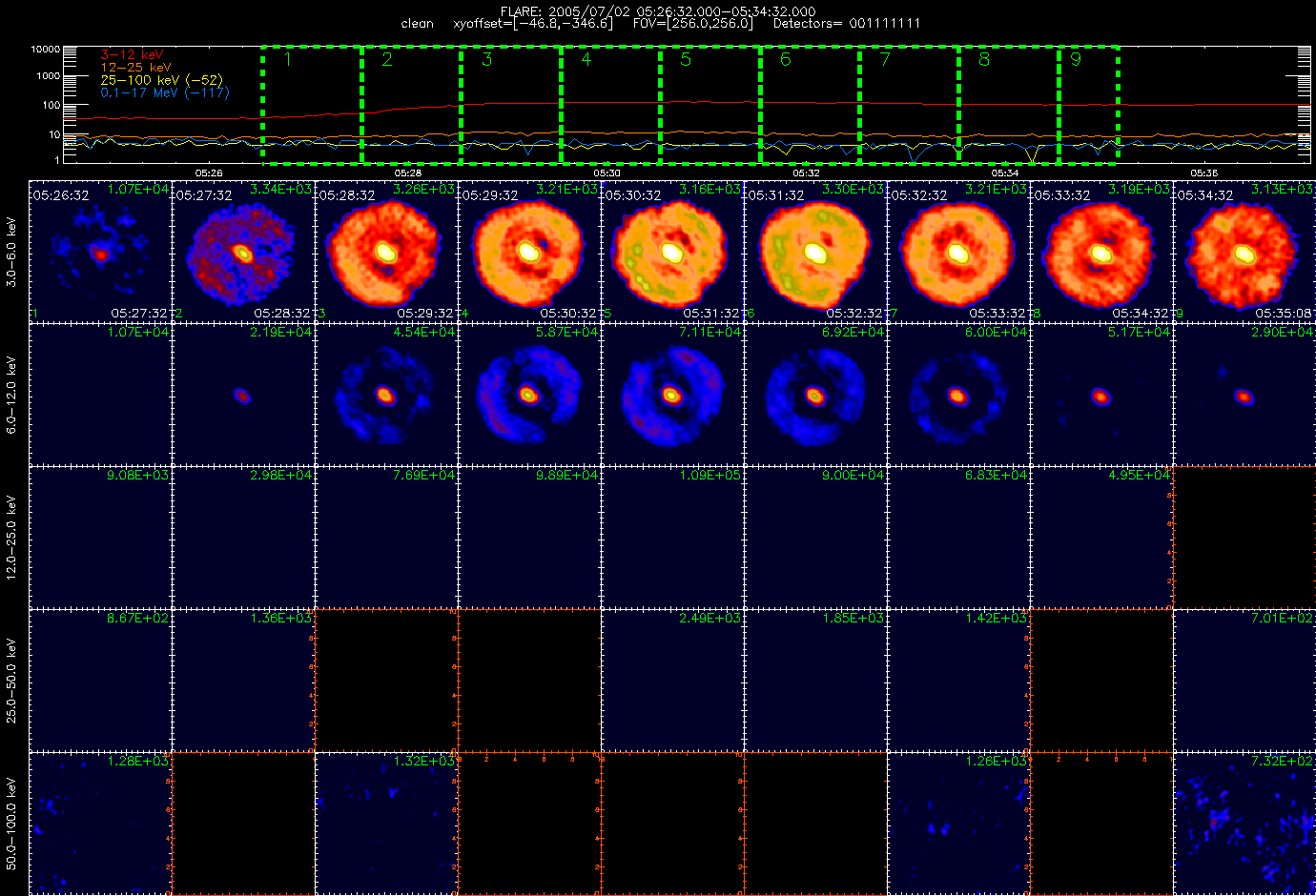Image resolution: width=1316 pixels, height=896 pixels.
Task: Click the 50.0-100.0 keV row label
Action: pos(11,824)
